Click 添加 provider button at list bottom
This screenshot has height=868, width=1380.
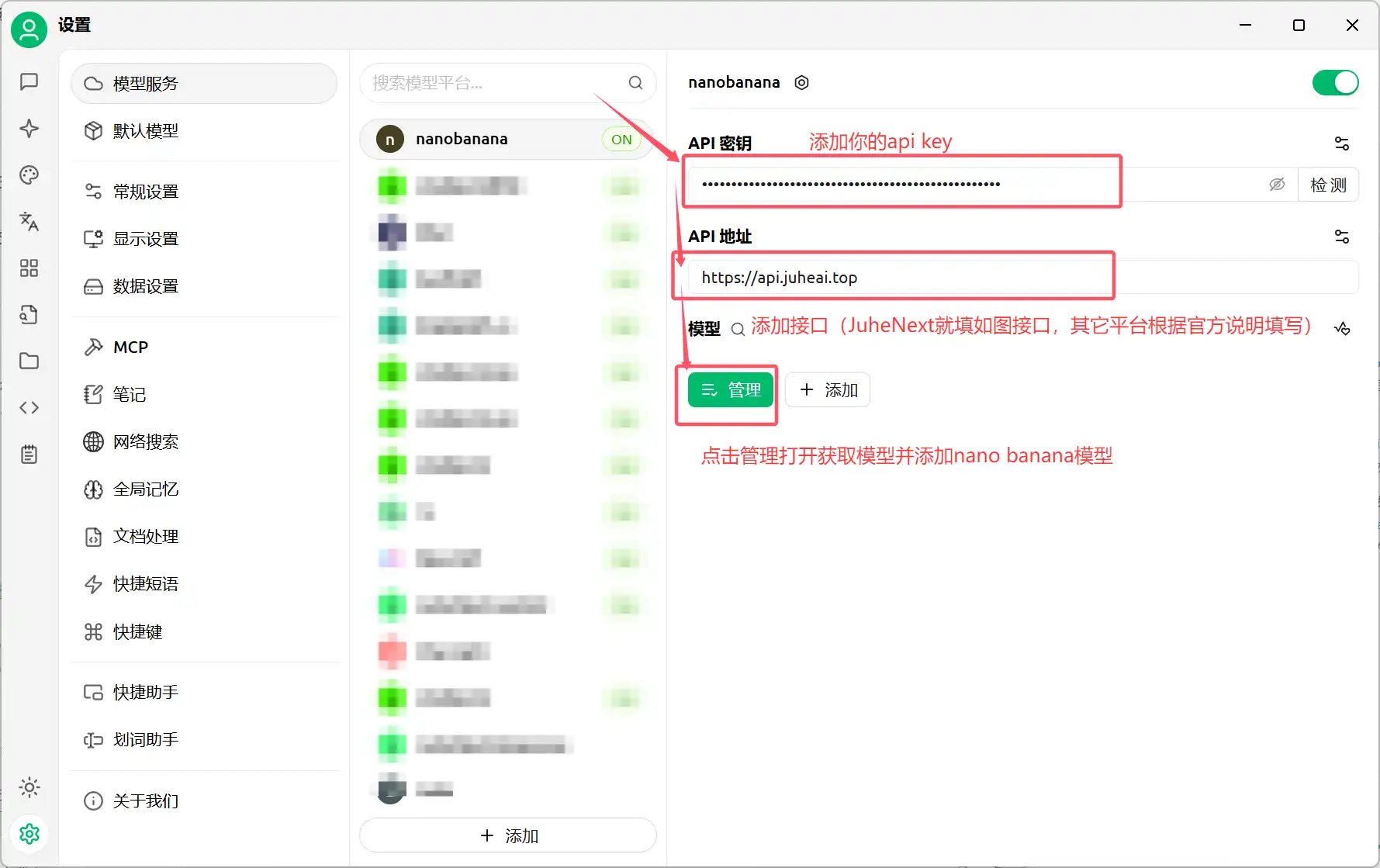coord(508,835)
